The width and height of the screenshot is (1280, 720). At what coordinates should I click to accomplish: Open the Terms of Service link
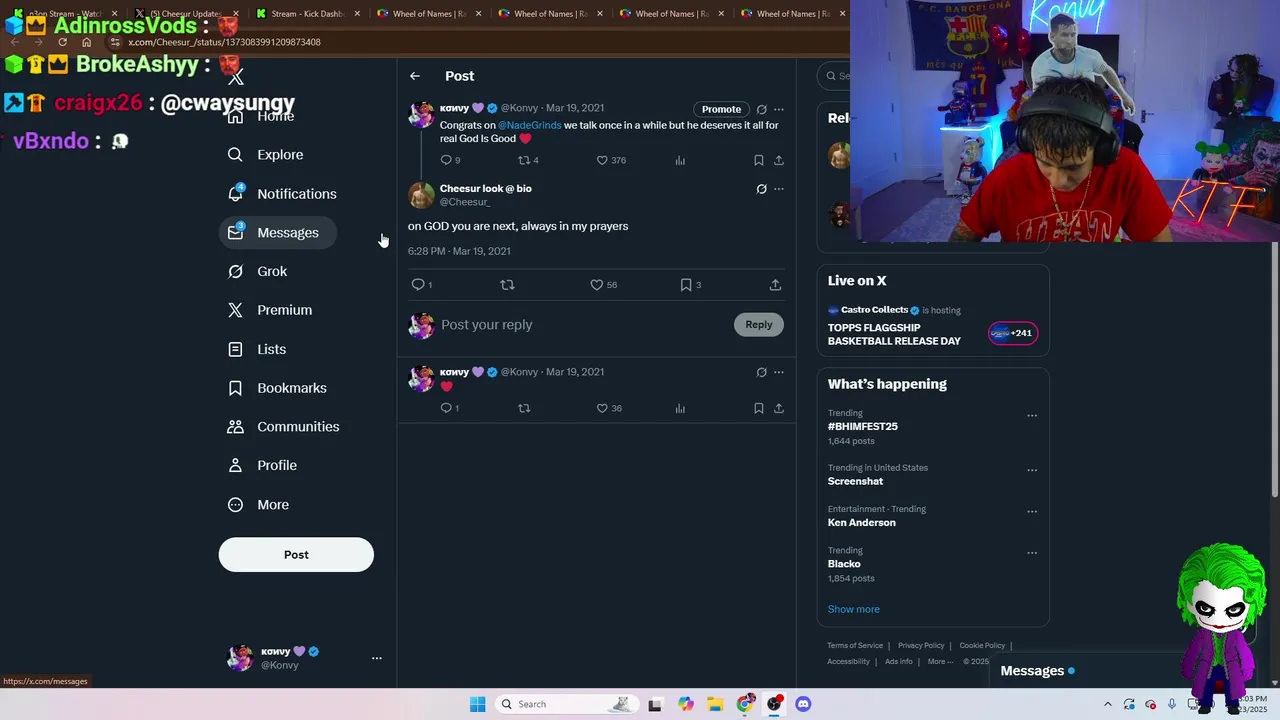coord(855,645)
